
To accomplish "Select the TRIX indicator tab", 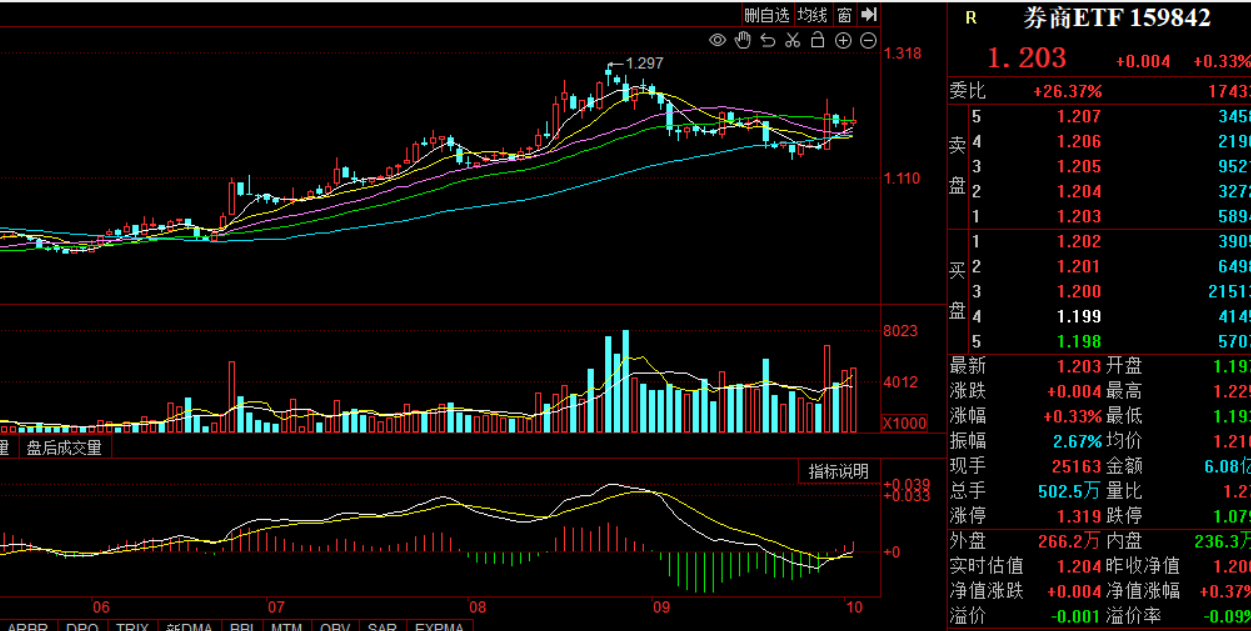I will 132,627.
